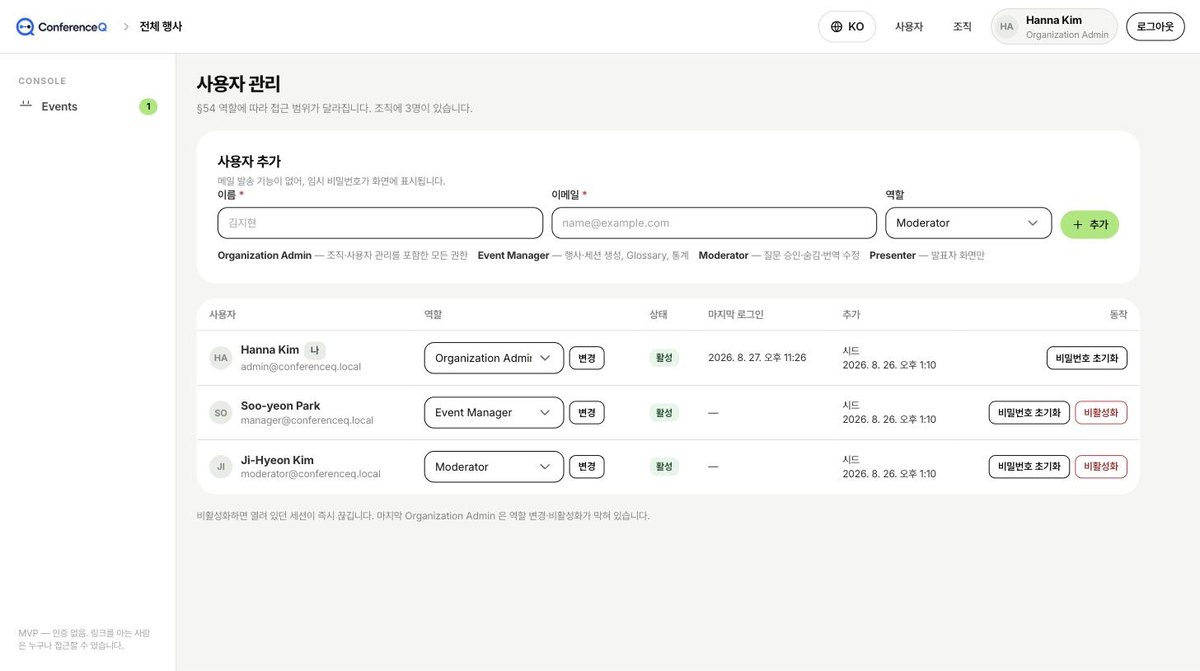Screen dimensions: 1200x671
Task: Click the email manager@conferenceq.local
Action: 307,421
